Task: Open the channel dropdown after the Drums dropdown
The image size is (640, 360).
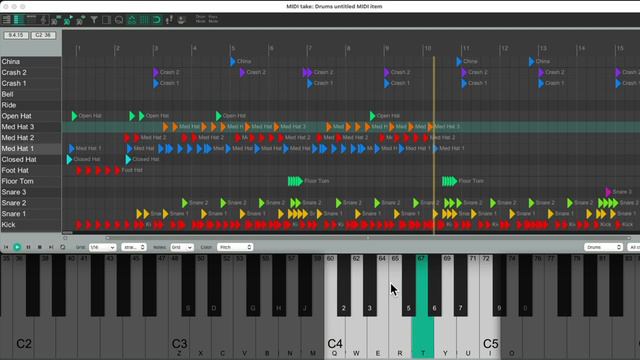Action: click(633, 247)
